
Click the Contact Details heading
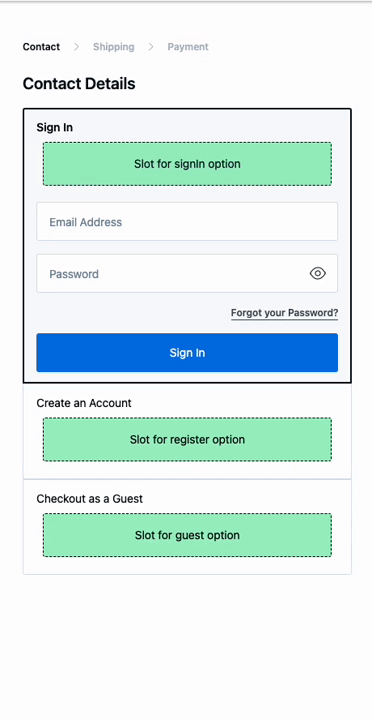click(79, 84)
